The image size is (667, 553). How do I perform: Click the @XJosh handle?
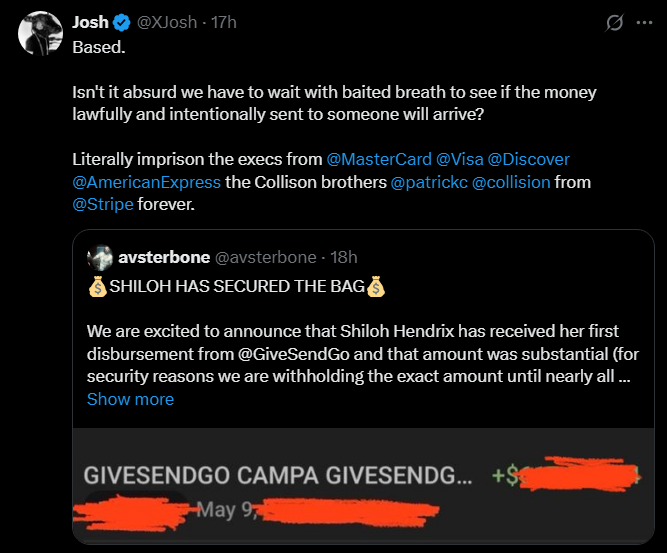(167, 23)
